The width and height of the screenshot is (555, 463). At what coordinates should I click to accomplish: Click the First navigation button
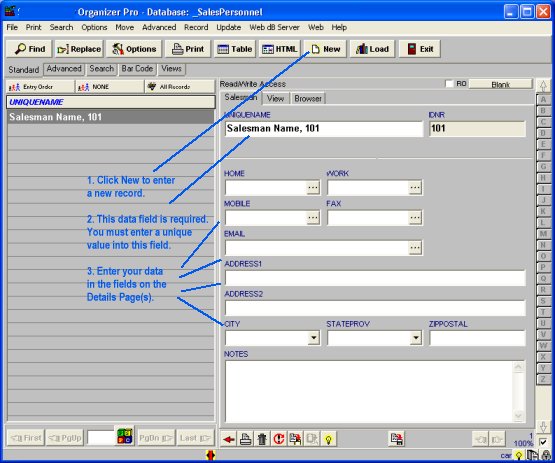point(25,438)
